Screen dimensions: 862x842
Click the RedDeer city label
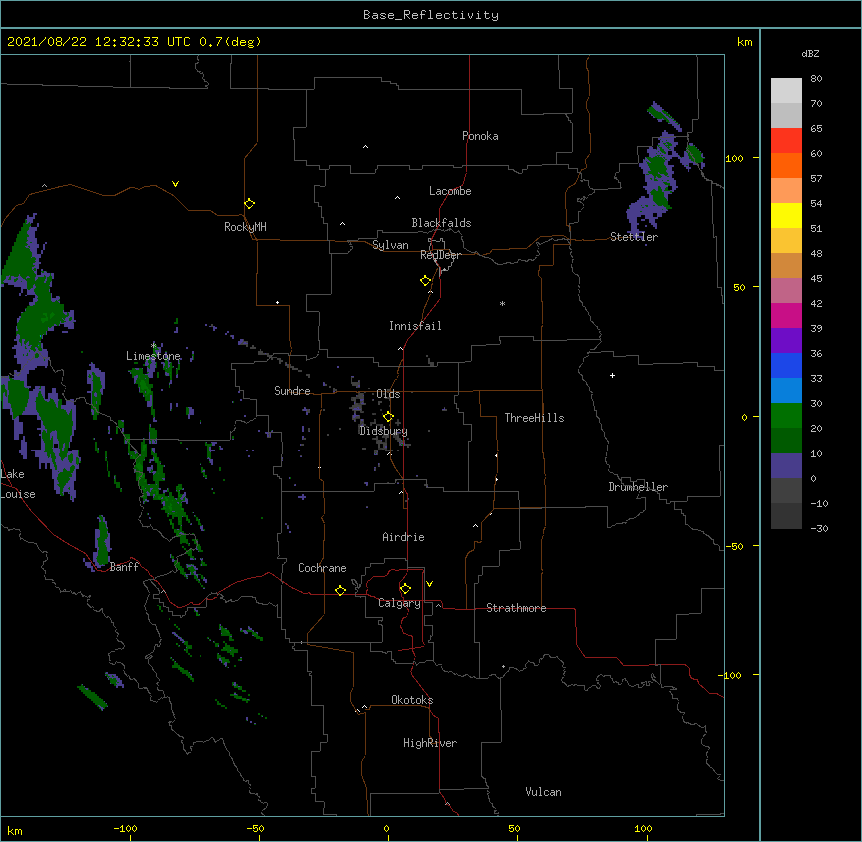(x=440, y=255)
